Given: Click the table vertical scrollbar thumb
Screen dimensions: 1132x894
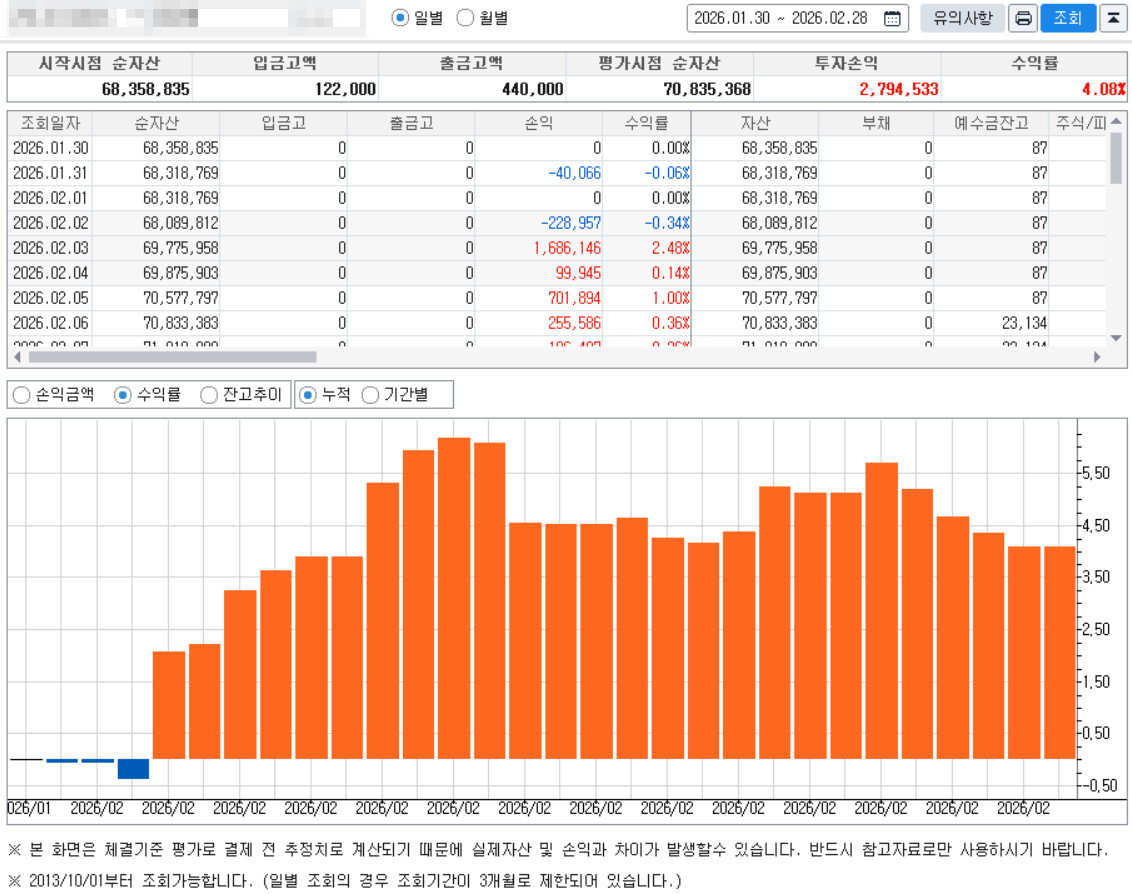Looking at the screenshot, I should (x=1116, y=160).
